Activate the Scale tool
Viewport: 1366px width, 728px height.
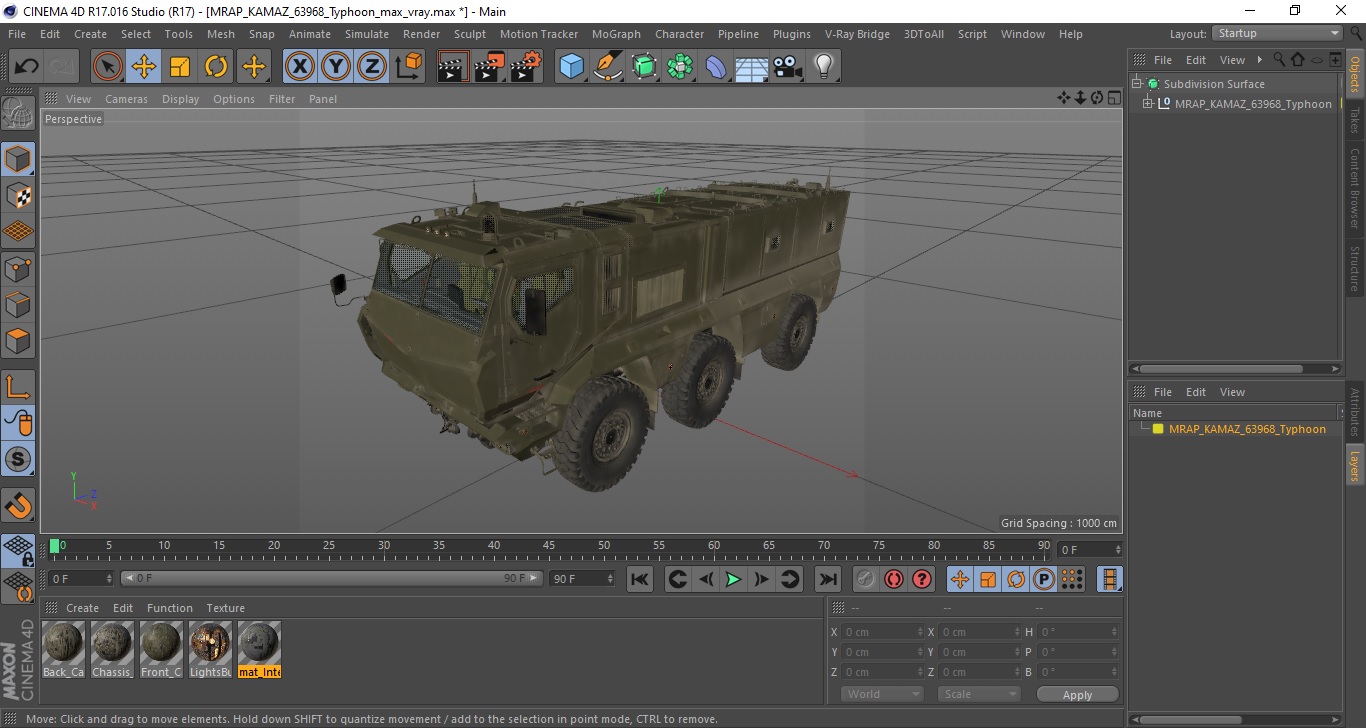pos(180,67)
